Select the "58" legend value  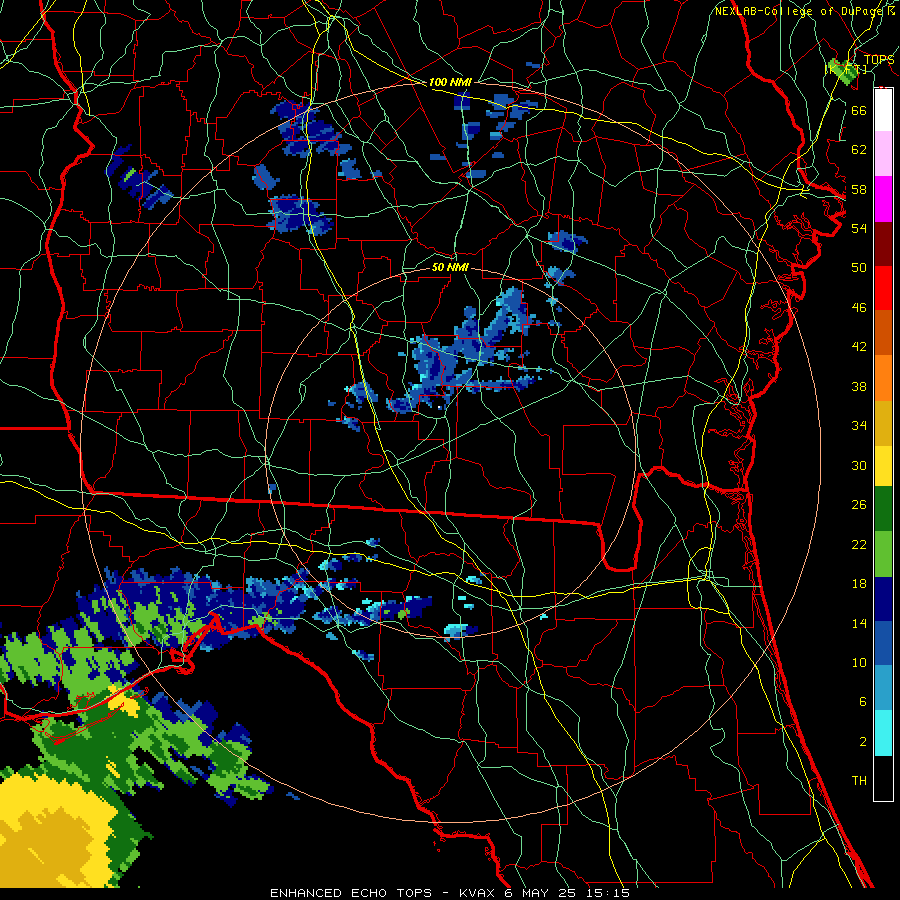pyautogui.click(x=859, y=189)
